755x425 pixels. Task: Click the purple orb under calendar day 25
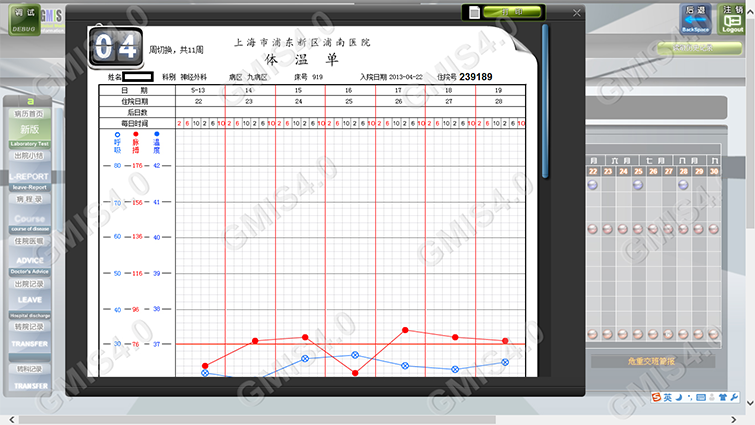(x=638, y=185)
